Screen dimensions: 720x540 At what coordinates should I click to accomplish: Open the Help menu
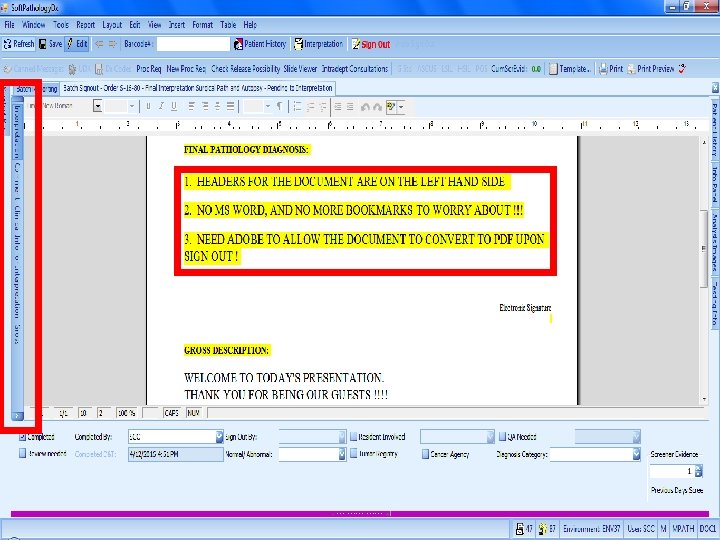click(x=250, y=25)
